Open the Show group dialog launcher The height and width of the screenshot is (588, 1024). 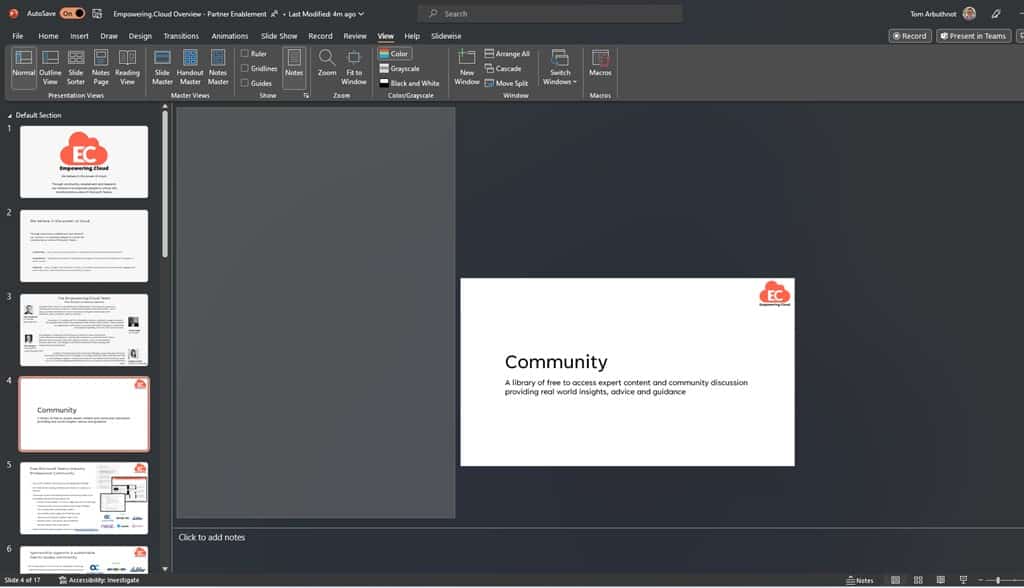coord(306,95)
